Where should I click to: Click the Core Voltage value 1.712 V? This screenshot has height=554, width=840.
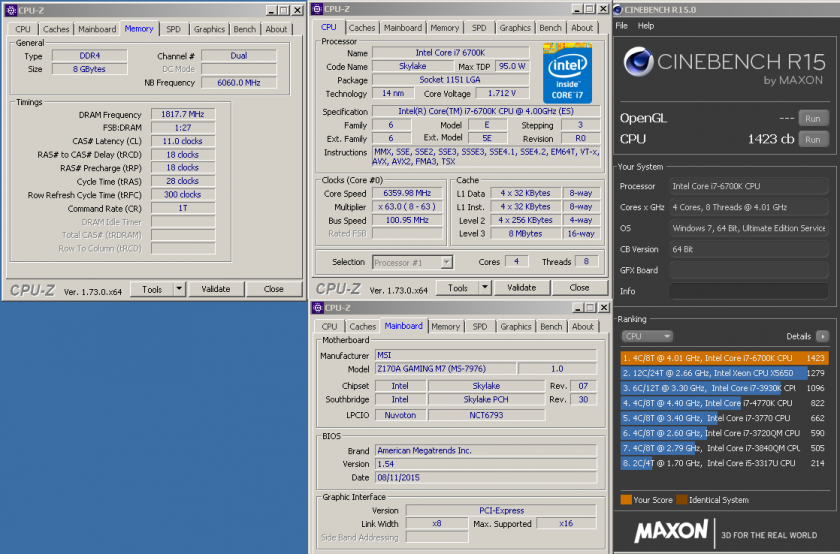[502, 93]
